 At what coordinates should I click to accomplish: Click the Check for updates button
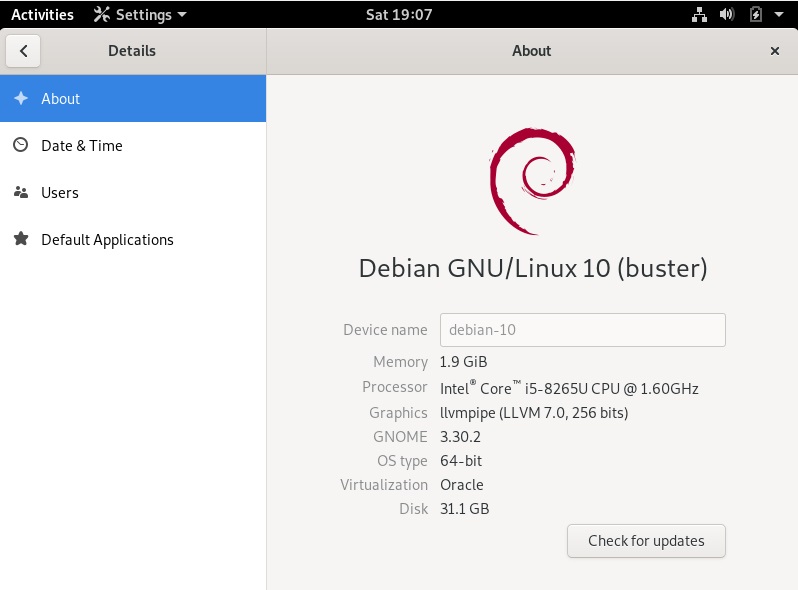[x=646, y=541]
